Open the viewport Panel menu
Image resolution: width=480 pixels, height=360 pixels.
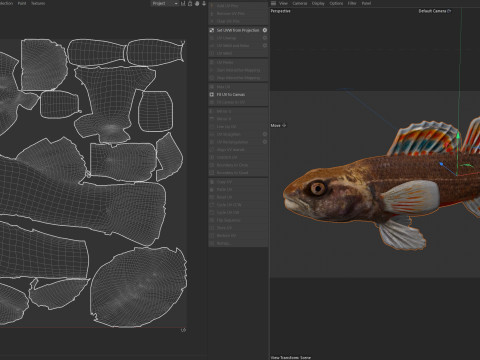[x=366, y=3]
